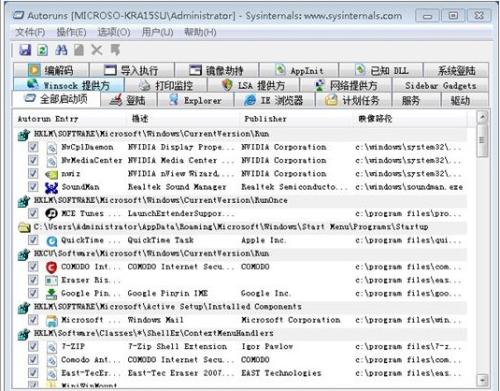
Task: Click the scrollbar up arrow
Action: (482, 117)
